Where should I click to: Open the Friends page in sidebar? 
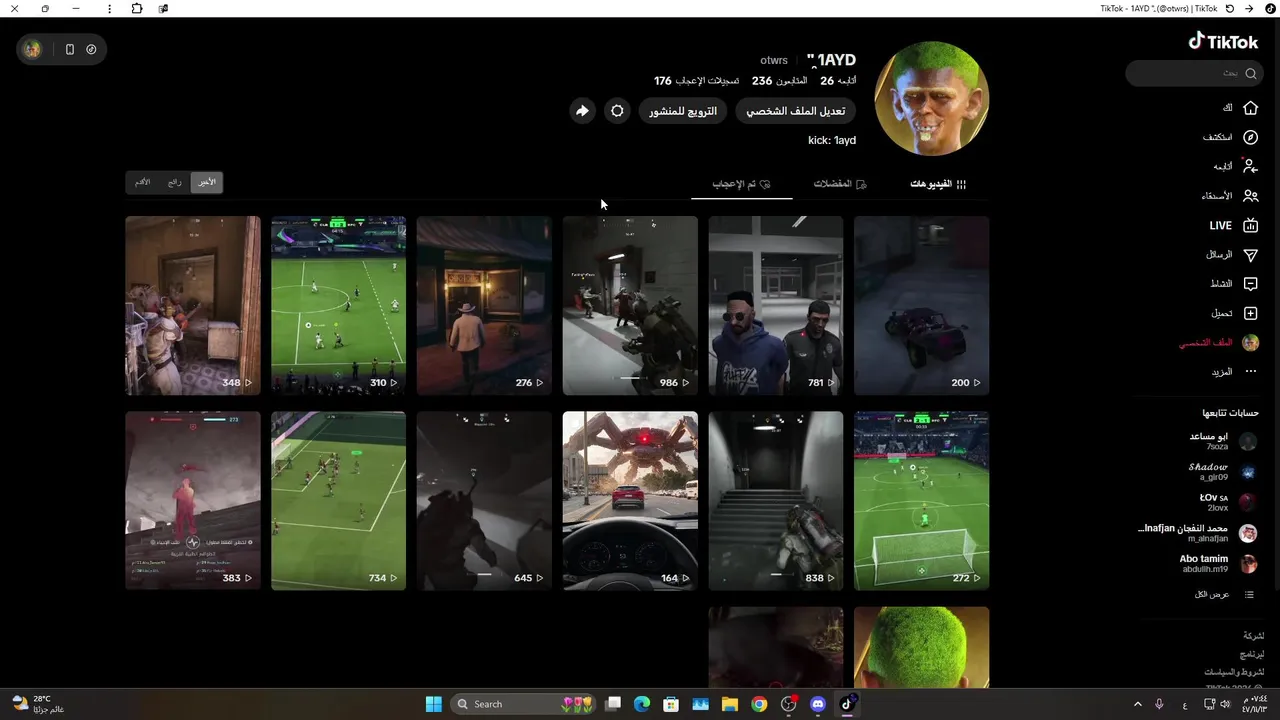click(x=1228, y=196)
